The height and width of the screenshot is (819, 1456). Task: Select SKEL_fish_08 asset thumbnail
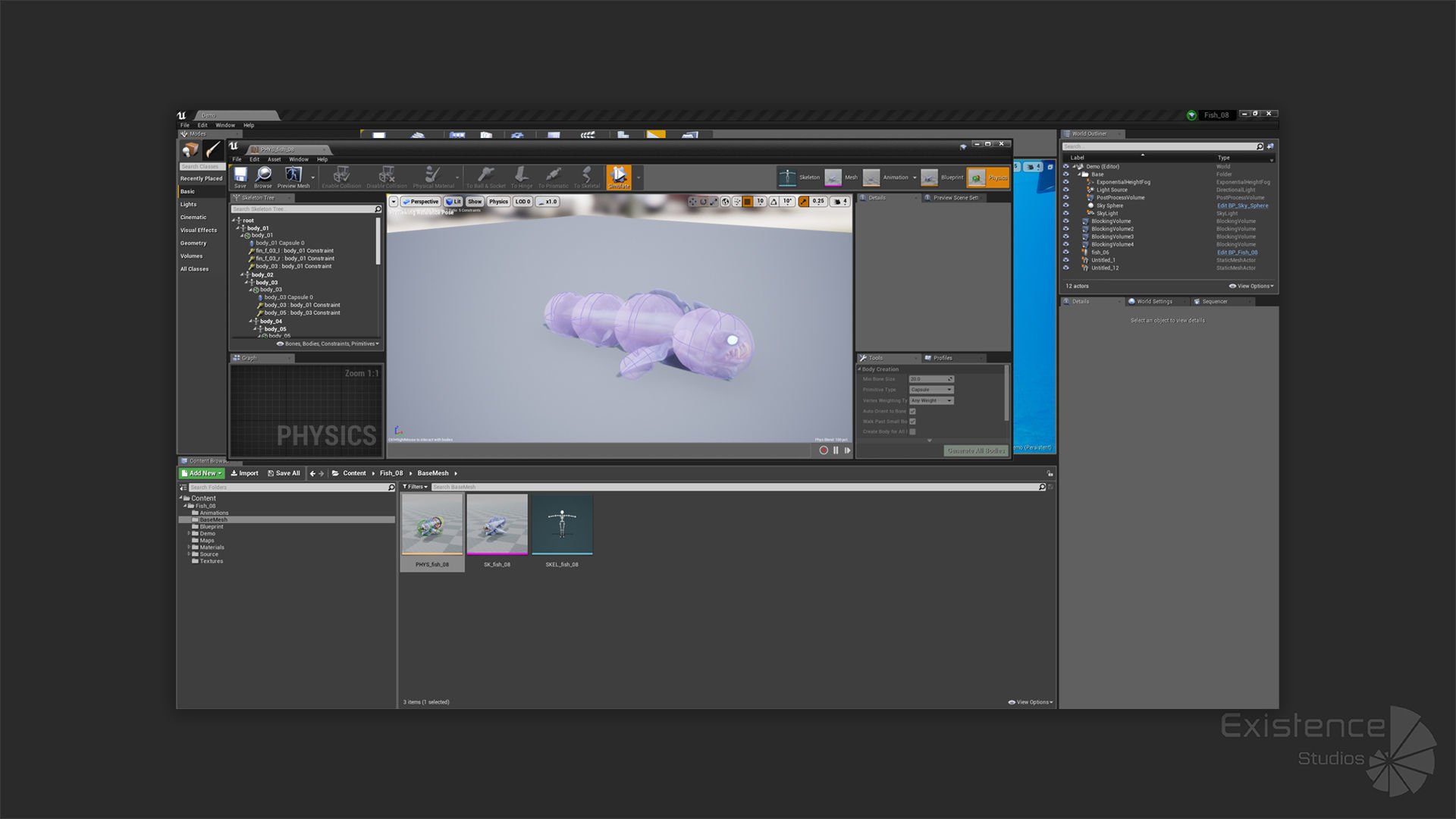click(x=562, y=525)
